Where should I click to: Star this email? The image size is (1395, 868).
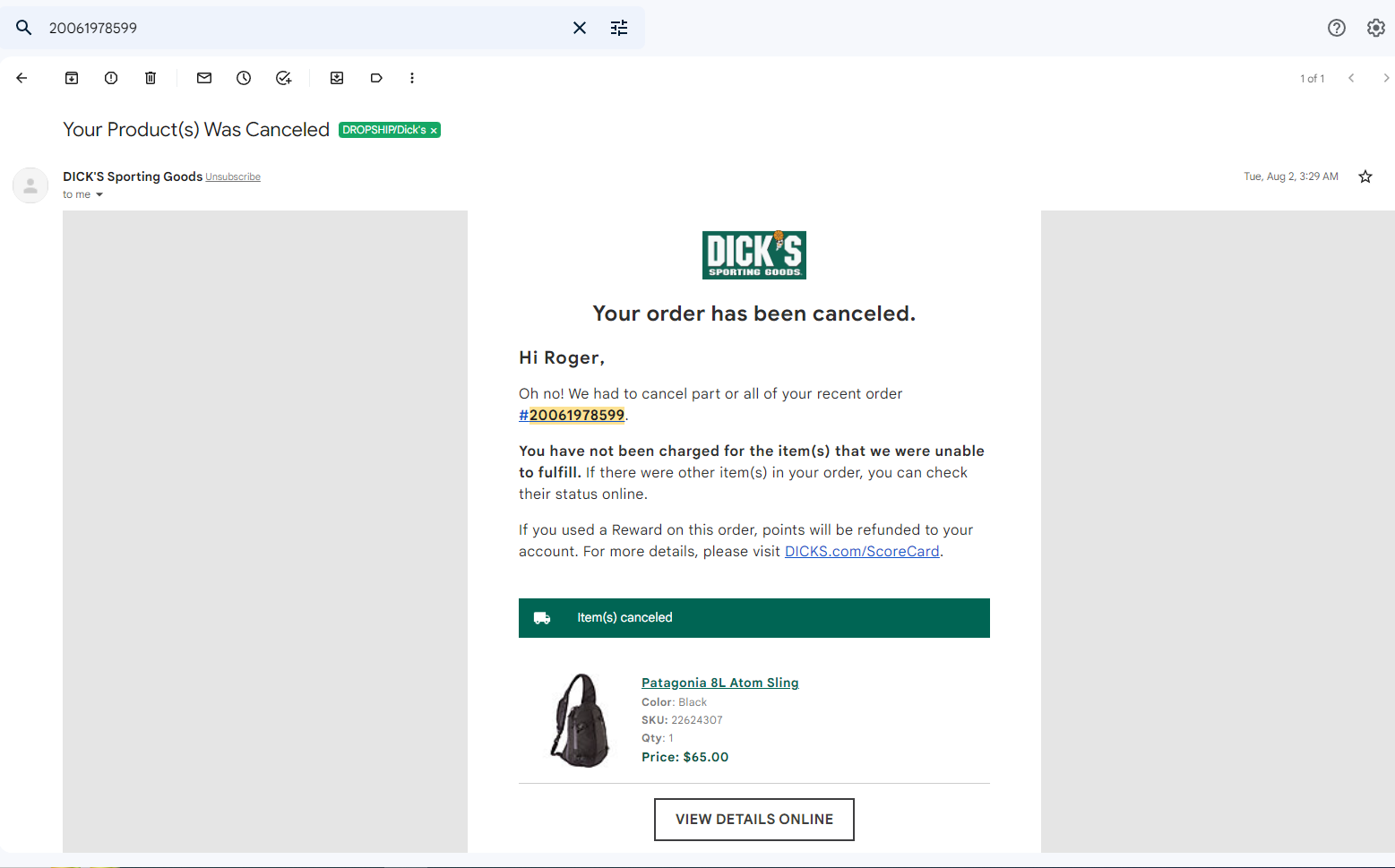pos(1365,176)
